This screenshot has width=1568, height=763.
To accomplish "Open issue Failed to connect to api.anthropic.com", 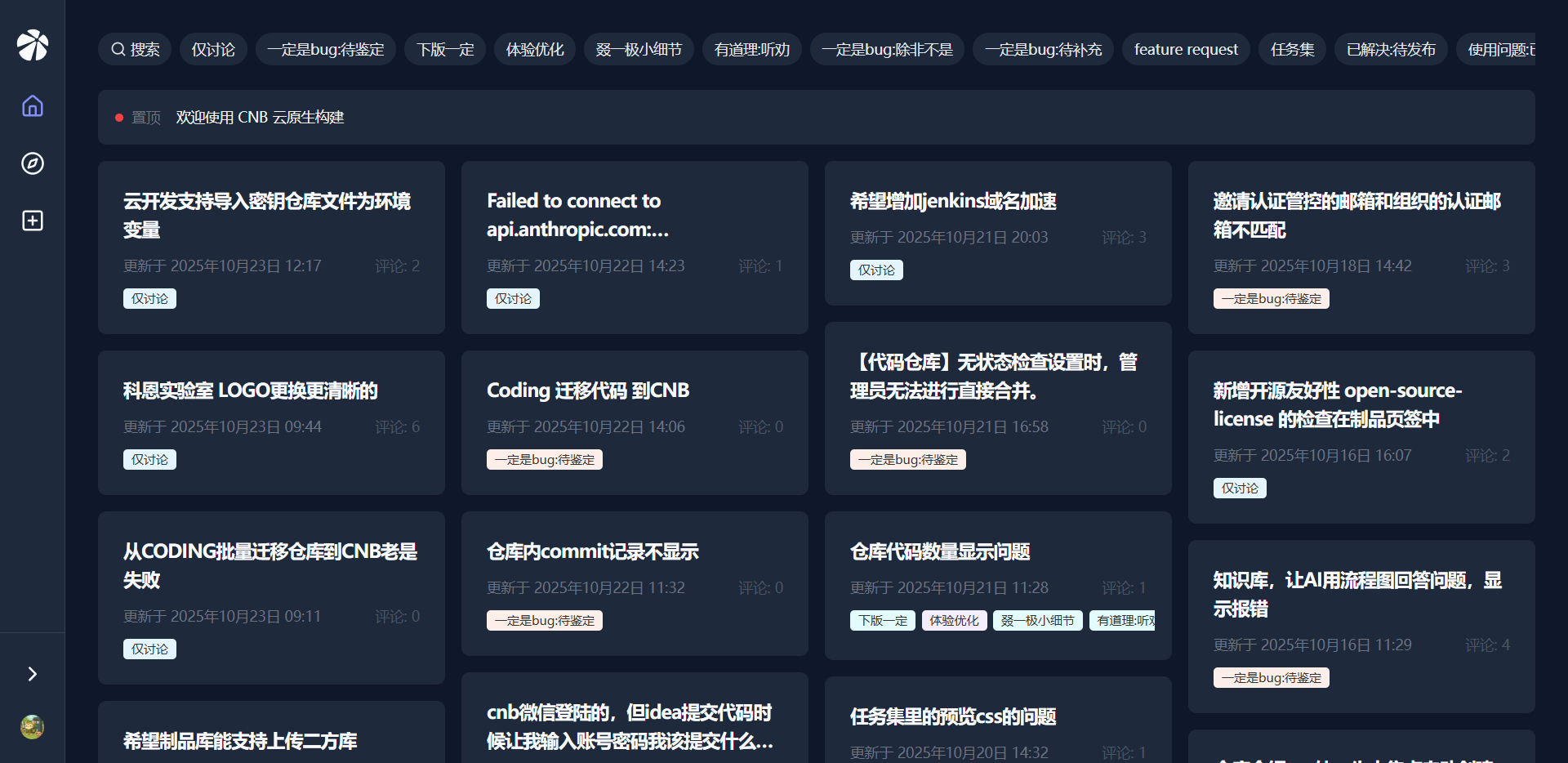I will [x=577, y=215].
